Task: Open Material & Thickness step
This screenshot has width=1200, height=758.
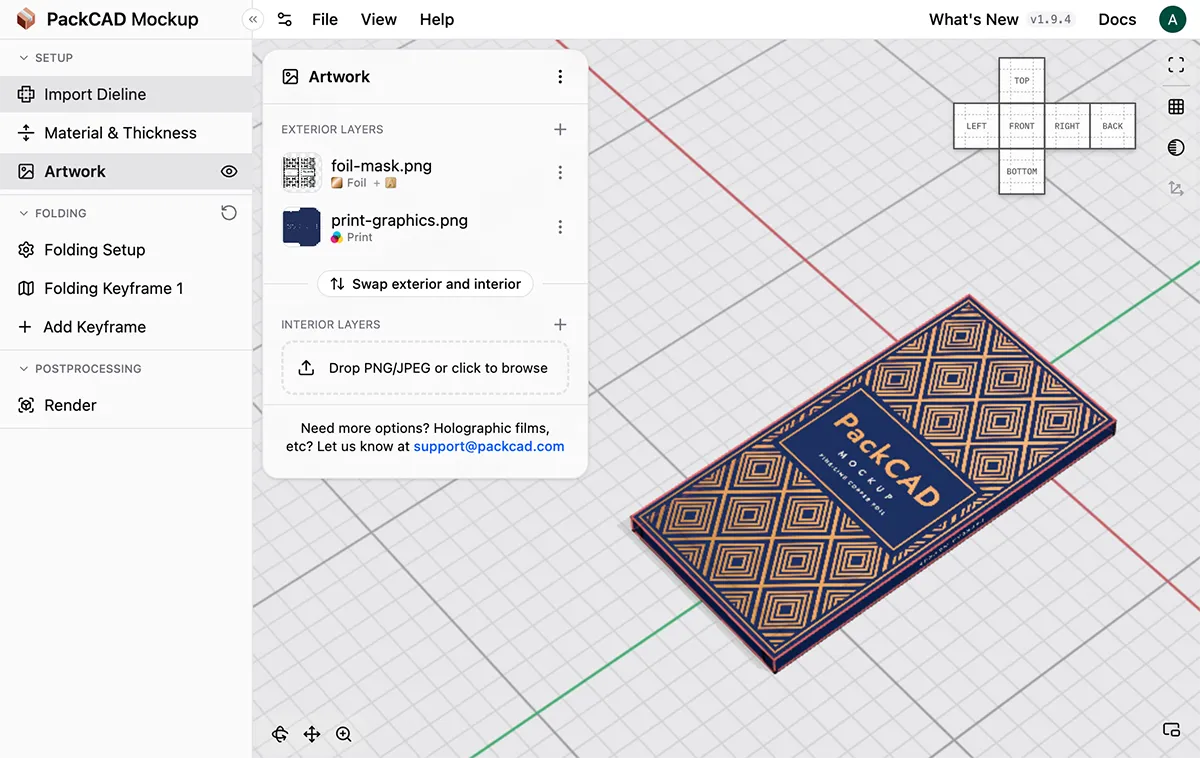Action: click(126, 133)
